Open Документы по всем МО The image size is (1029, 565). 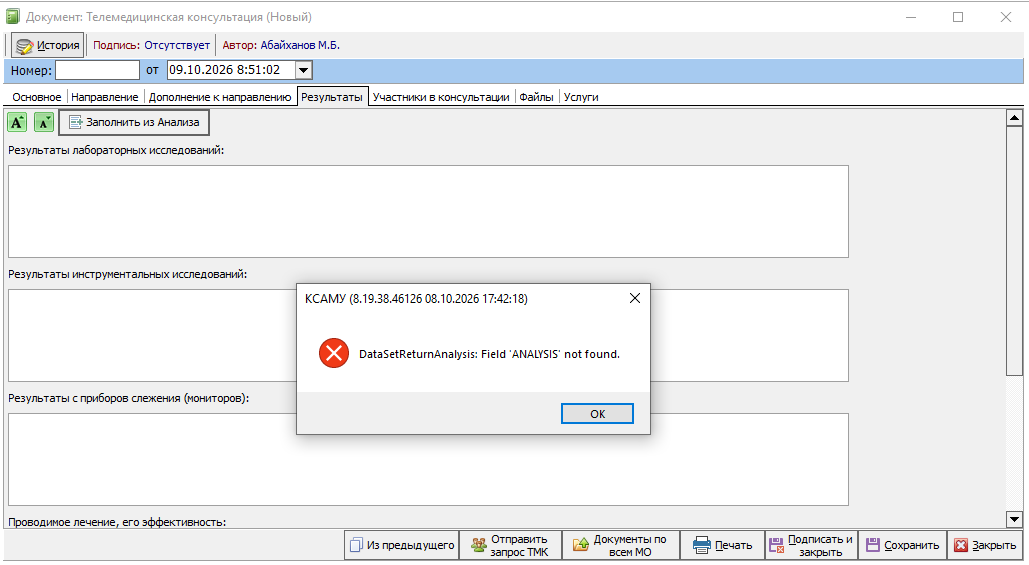coord(621,545)
